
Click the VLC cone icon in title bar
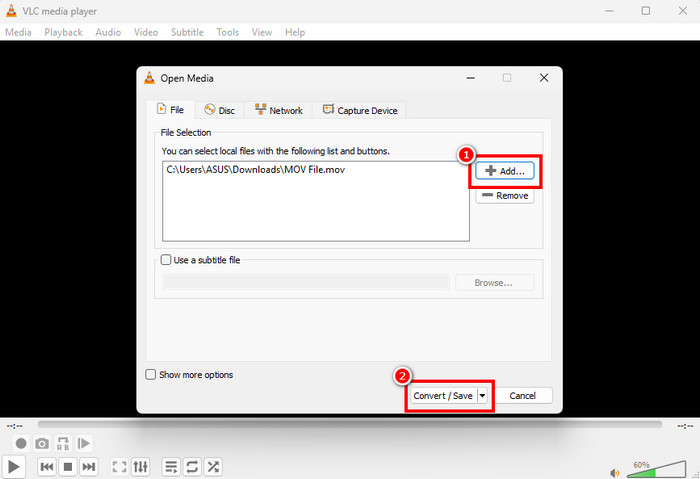pyautogui.click(x=11, y=11)
